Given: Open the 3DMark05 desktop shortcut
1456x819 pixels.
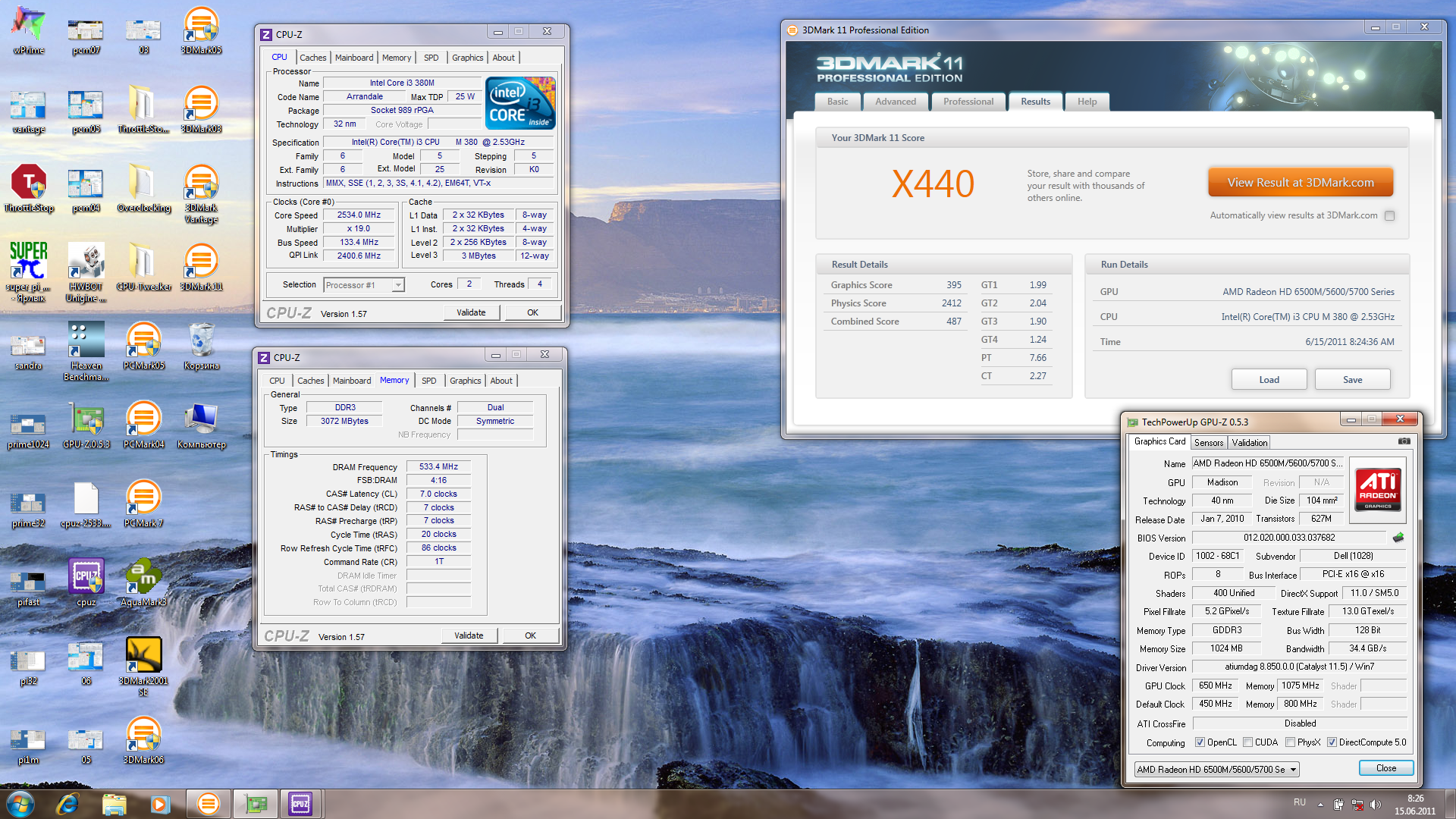Looking at the screenshot, I should click(x=201, y=30).
